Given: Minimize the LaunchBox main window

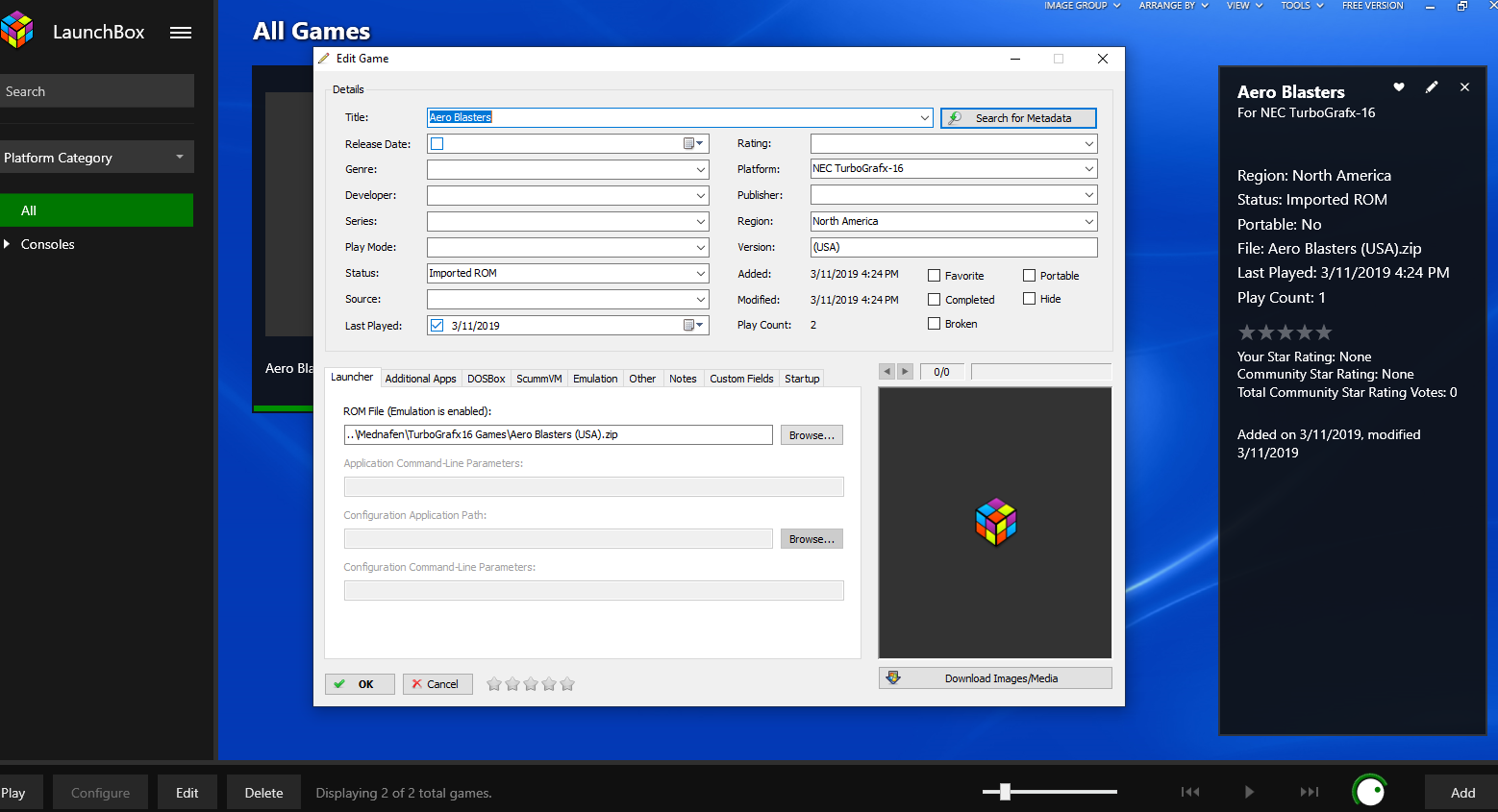Looking at the screenshot, I should point(1430,6).
